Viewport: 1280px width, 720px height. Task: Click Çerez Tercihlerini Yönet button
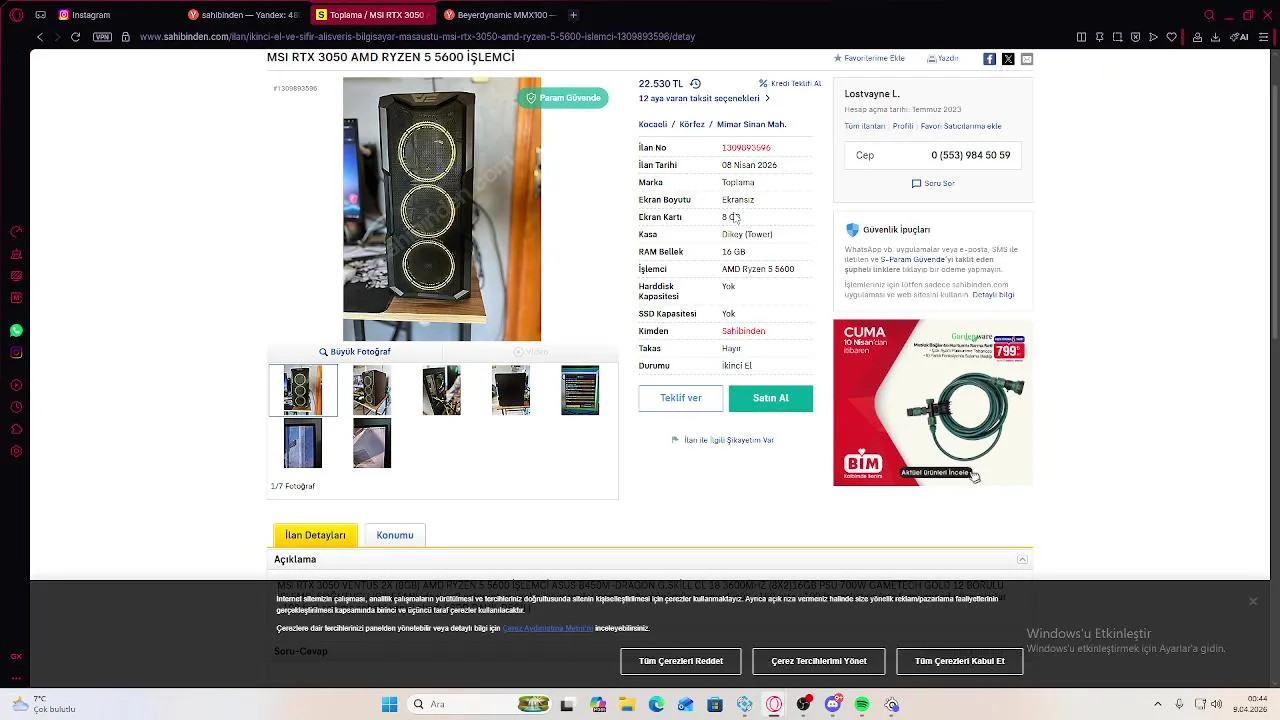pyautogui.click(x=819, y=661)
